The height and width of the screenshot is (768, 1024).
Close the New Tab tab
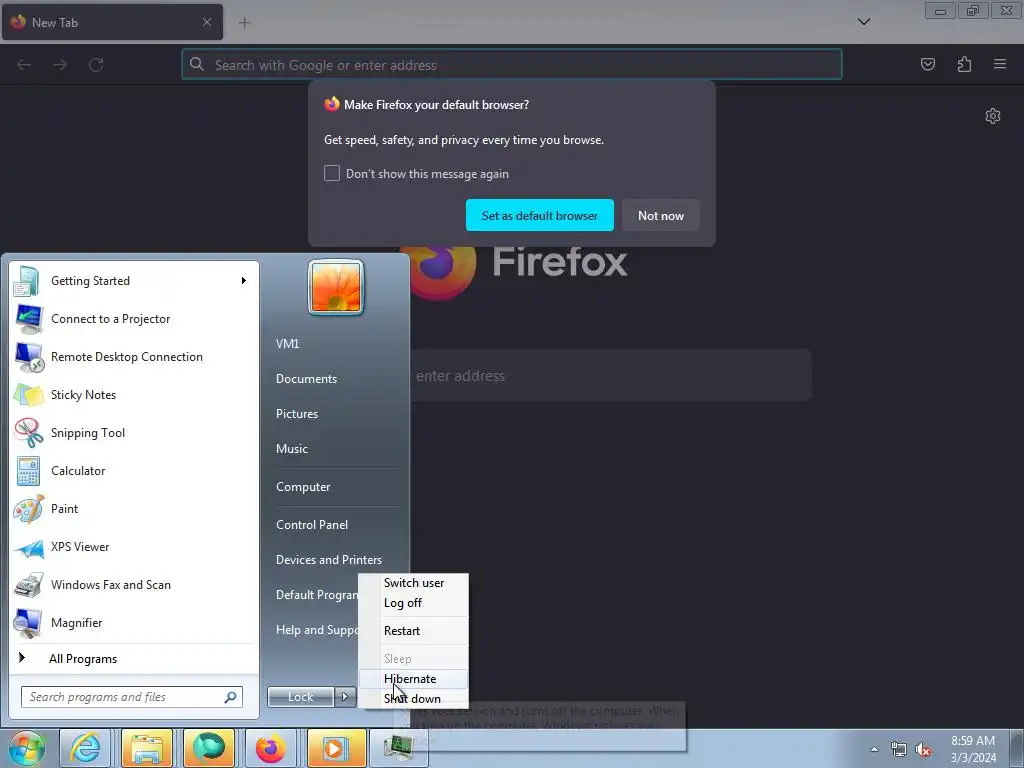point(206,22)
